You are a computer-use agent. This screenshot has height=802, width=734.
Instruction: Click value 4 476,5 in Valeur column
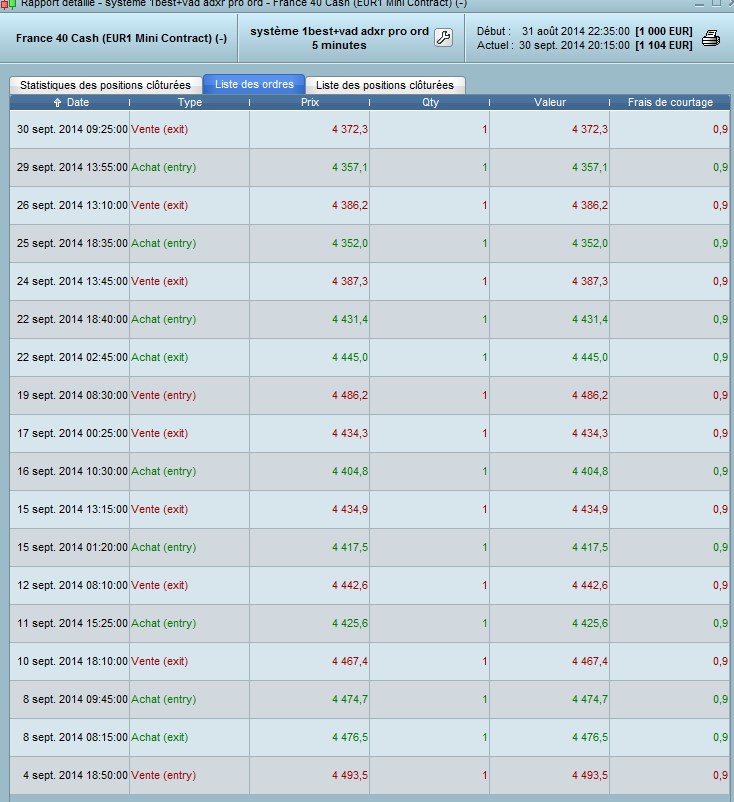590,738
